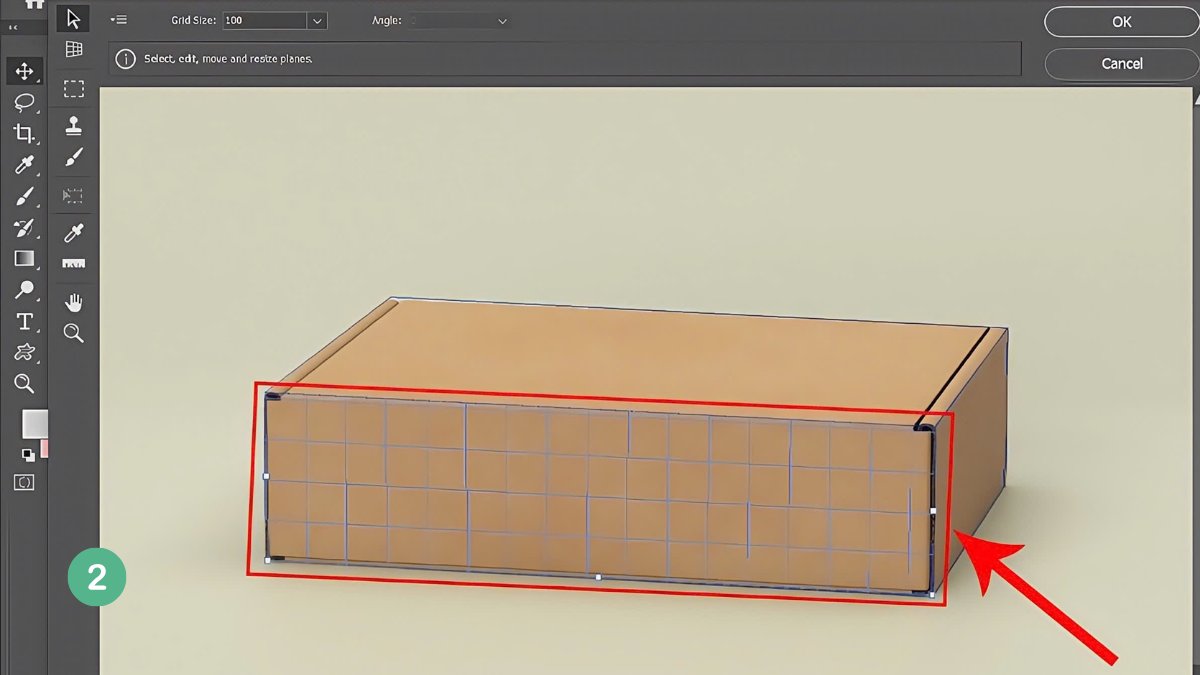
Task: Open the Grid Size dropdown arrow
Action: [x=317, y=20]
